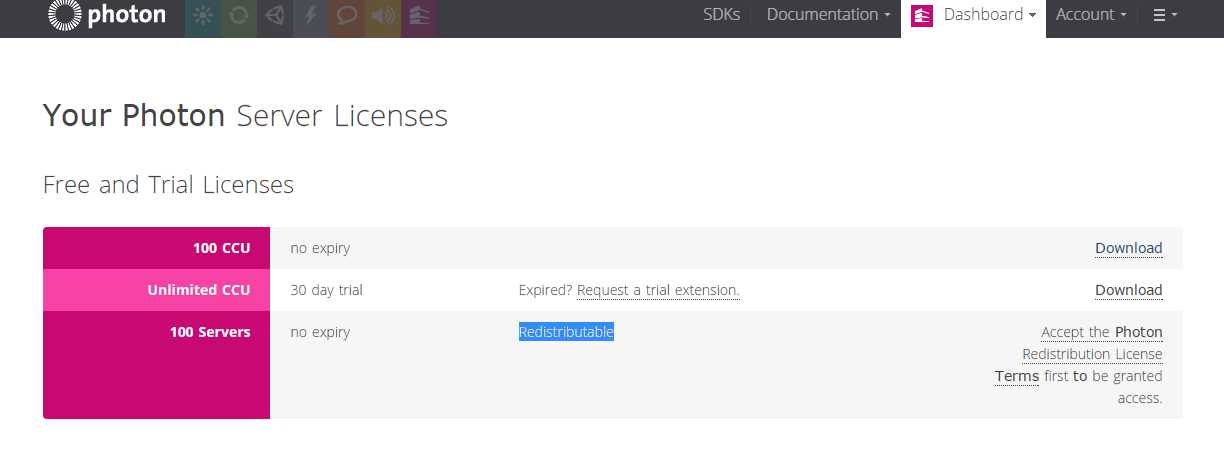
Task: Download the Unlimited CCU trial license
Action: pos(1128,290)
